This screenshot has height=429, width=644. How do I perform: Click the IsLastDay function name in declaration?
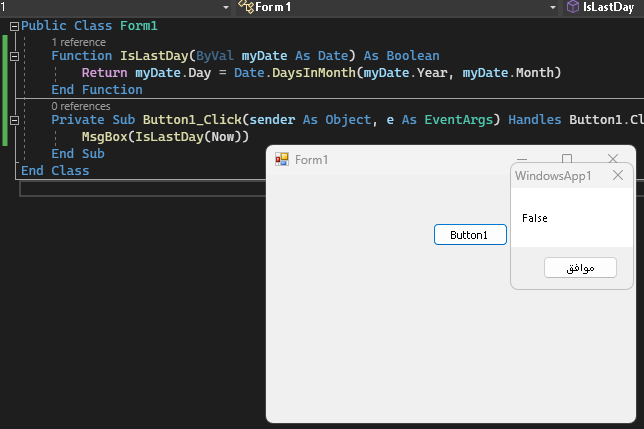click(154, 56)
